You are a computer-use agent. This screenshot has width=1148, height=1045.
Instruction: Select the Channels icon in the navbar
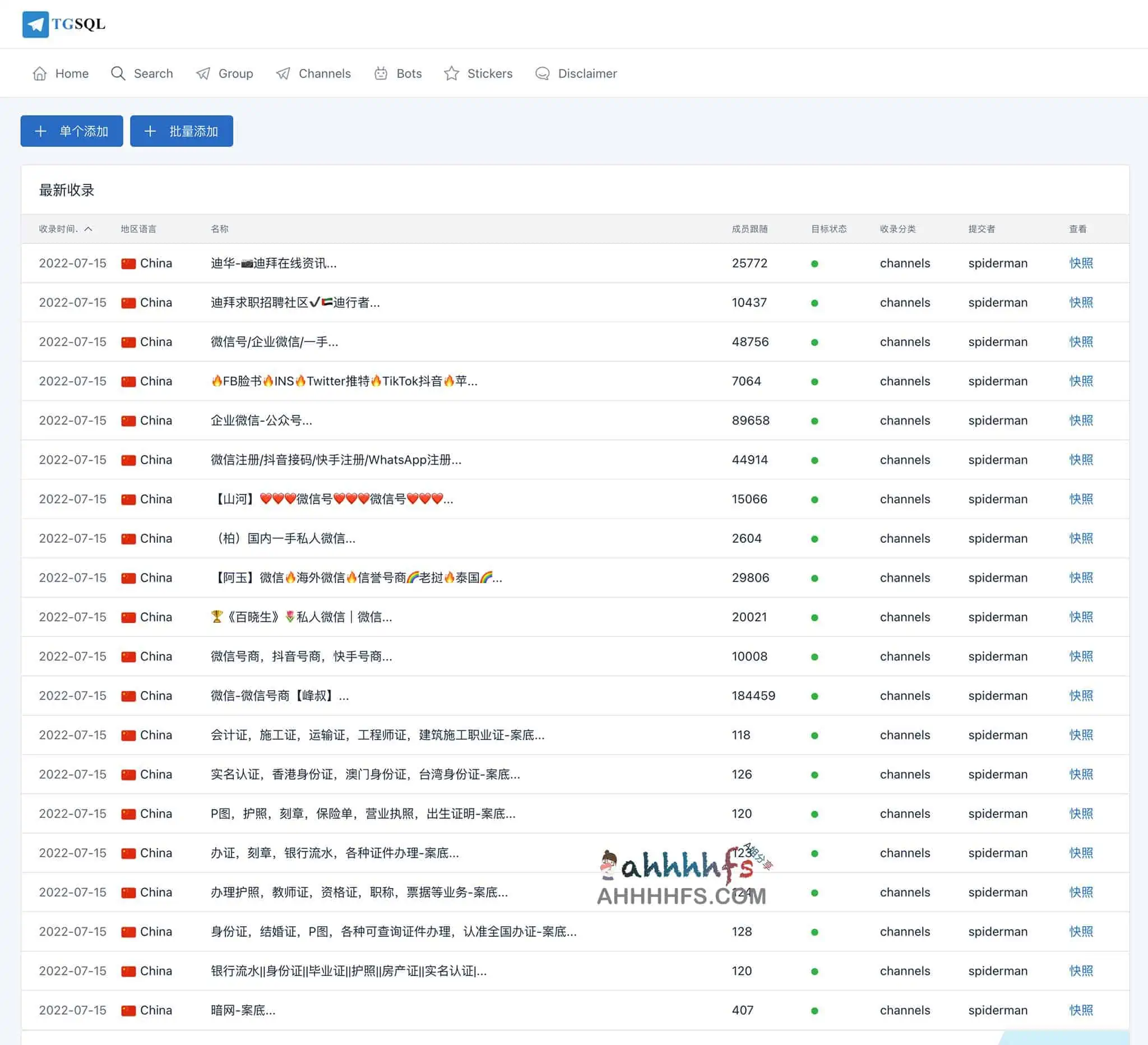pyautogui.click(x=284, y=73)
